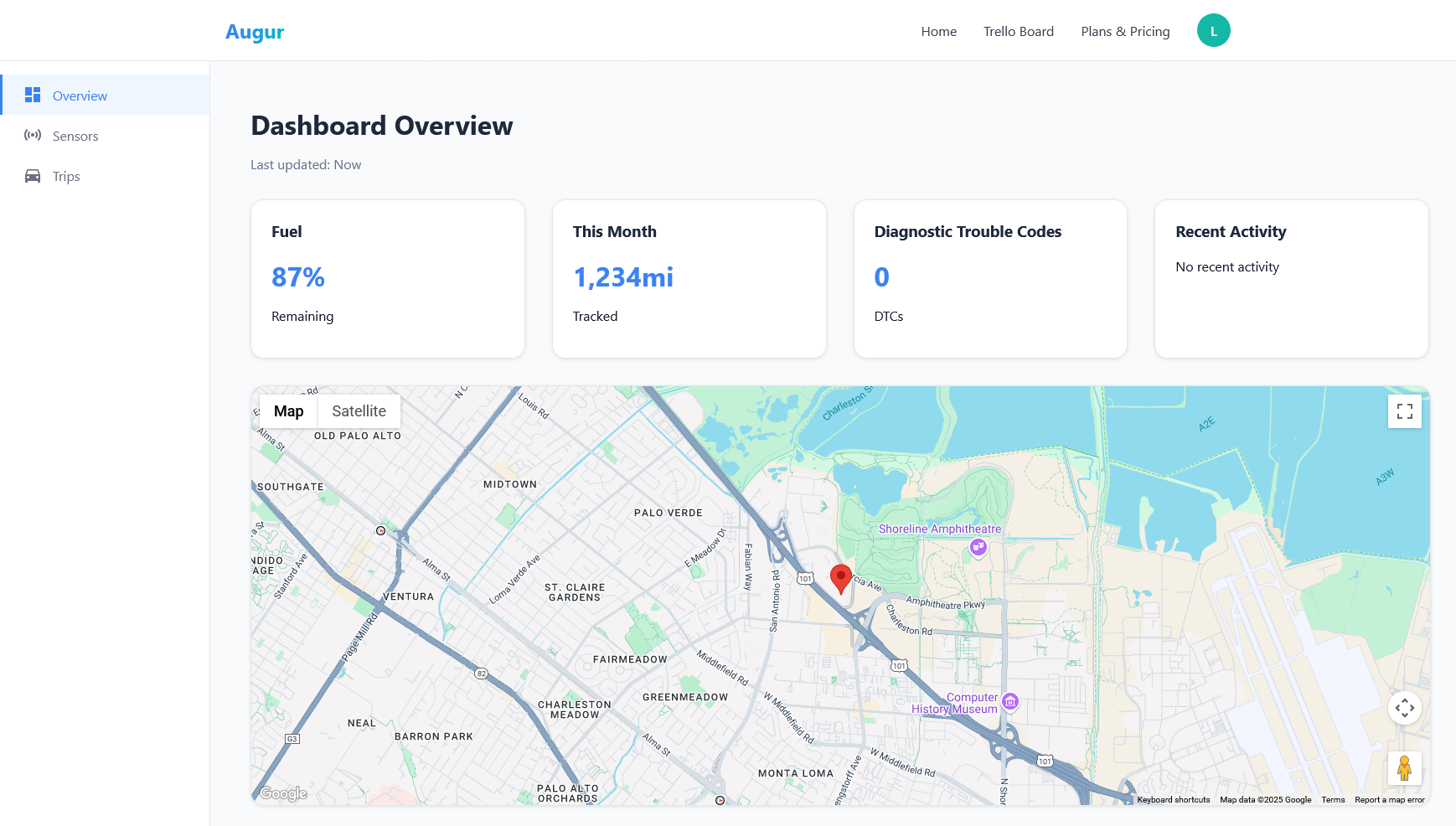Click the 'Last updated: Now' text
Image resolution: width=1456 pixels, height=826 pixels.
tap(306, 165)
